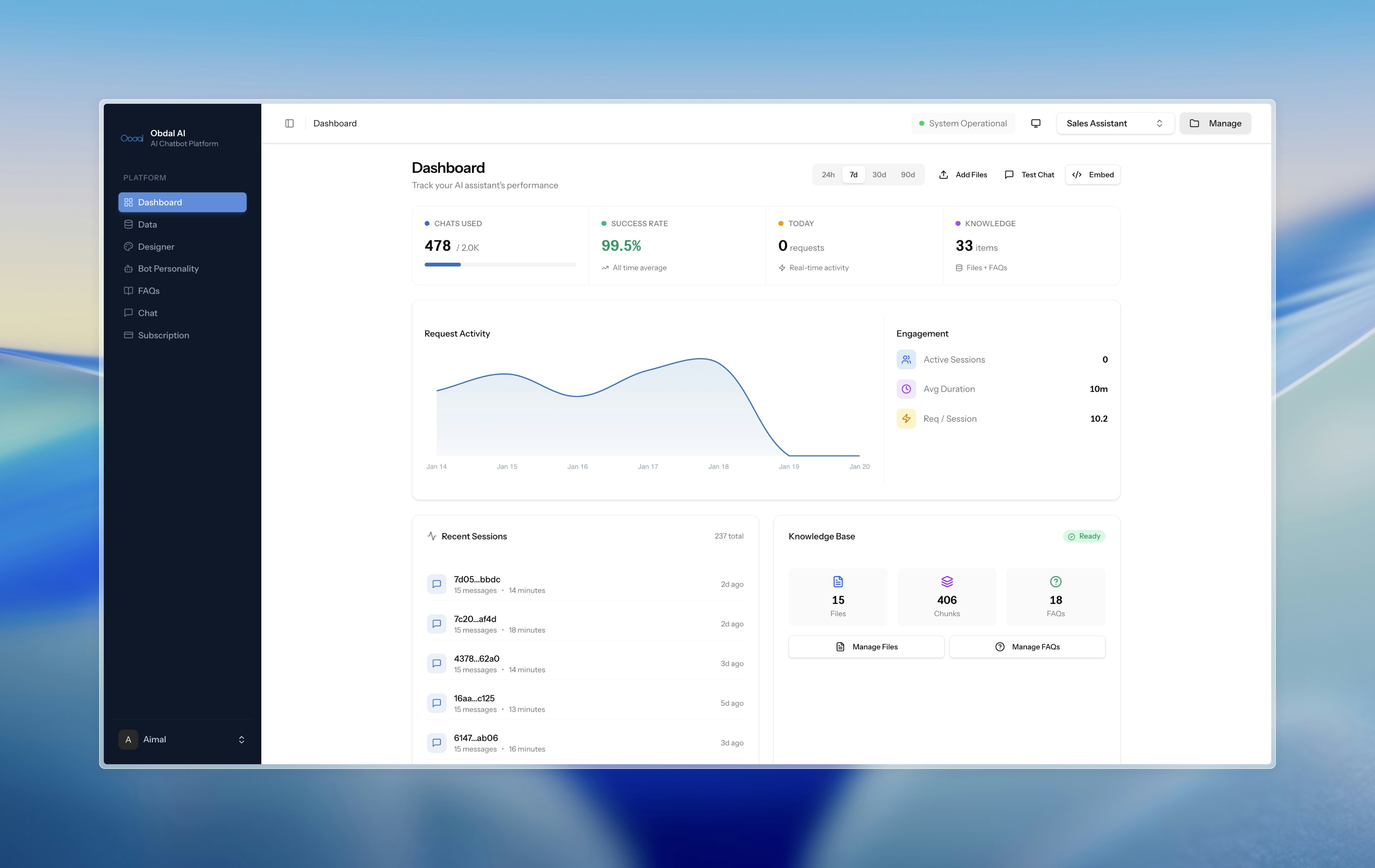The height and width of the screenshot is (868, 1375).
Task: Click the Recent Sessions activity pulse icon
Action: (x=432, y=536)
